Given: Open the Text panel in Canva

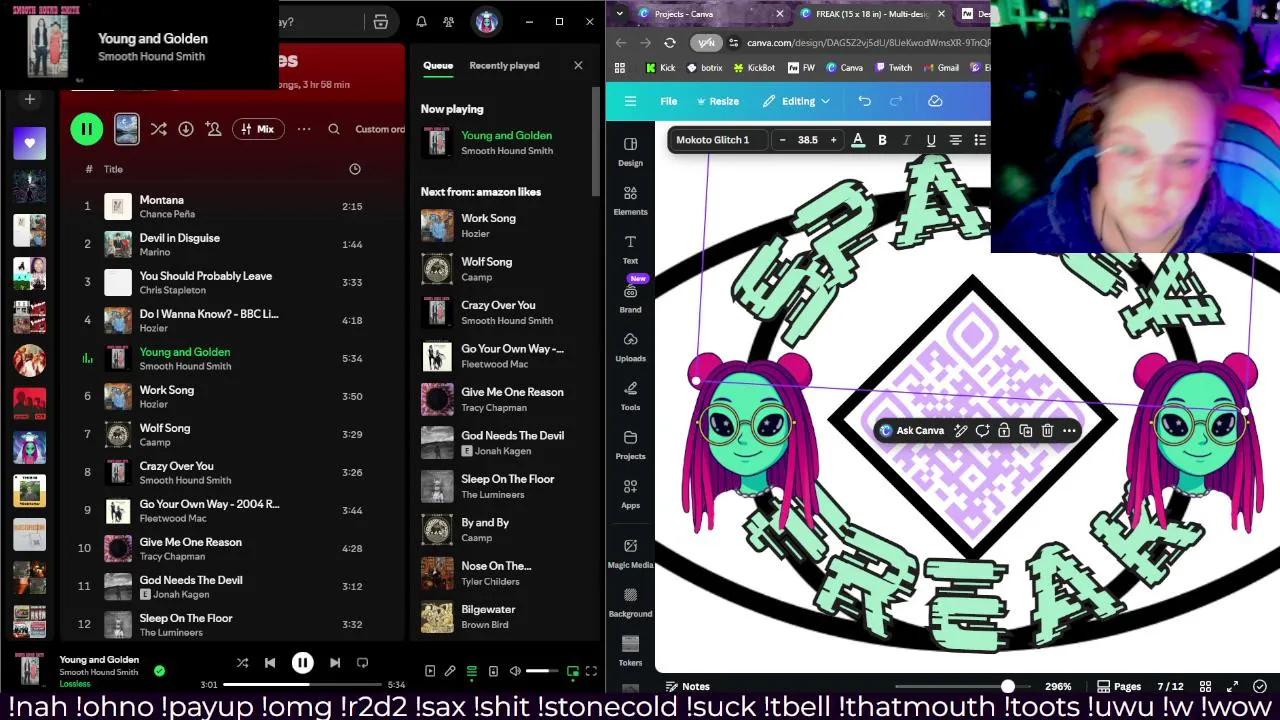Looking at the screenshot, I should coord(630,249).
